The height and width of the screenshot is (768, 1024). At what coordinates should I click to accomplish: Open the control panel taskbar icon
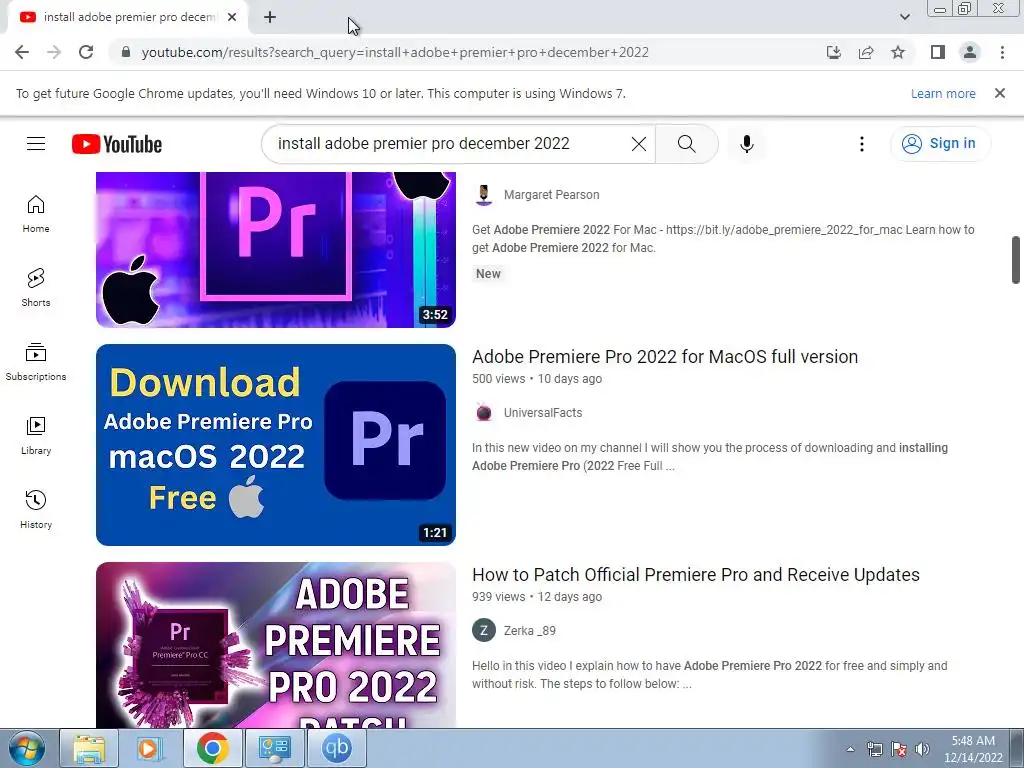[274, 748]
